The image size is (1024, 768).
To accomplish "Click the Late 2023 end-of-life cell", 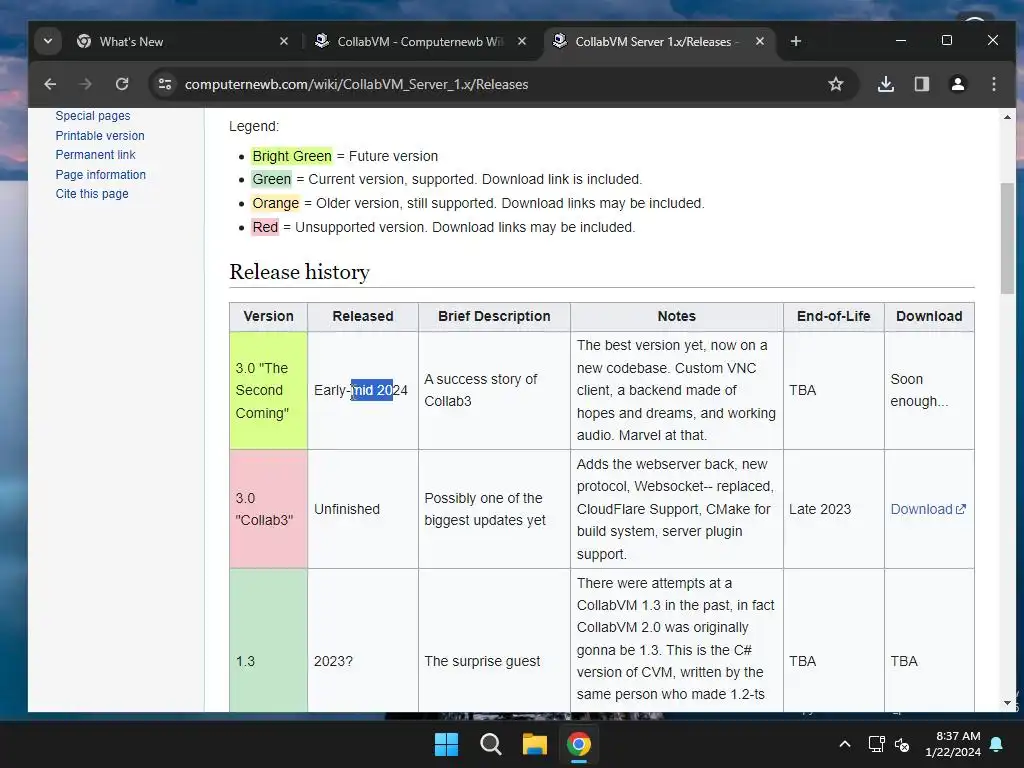I will (833, 509).
